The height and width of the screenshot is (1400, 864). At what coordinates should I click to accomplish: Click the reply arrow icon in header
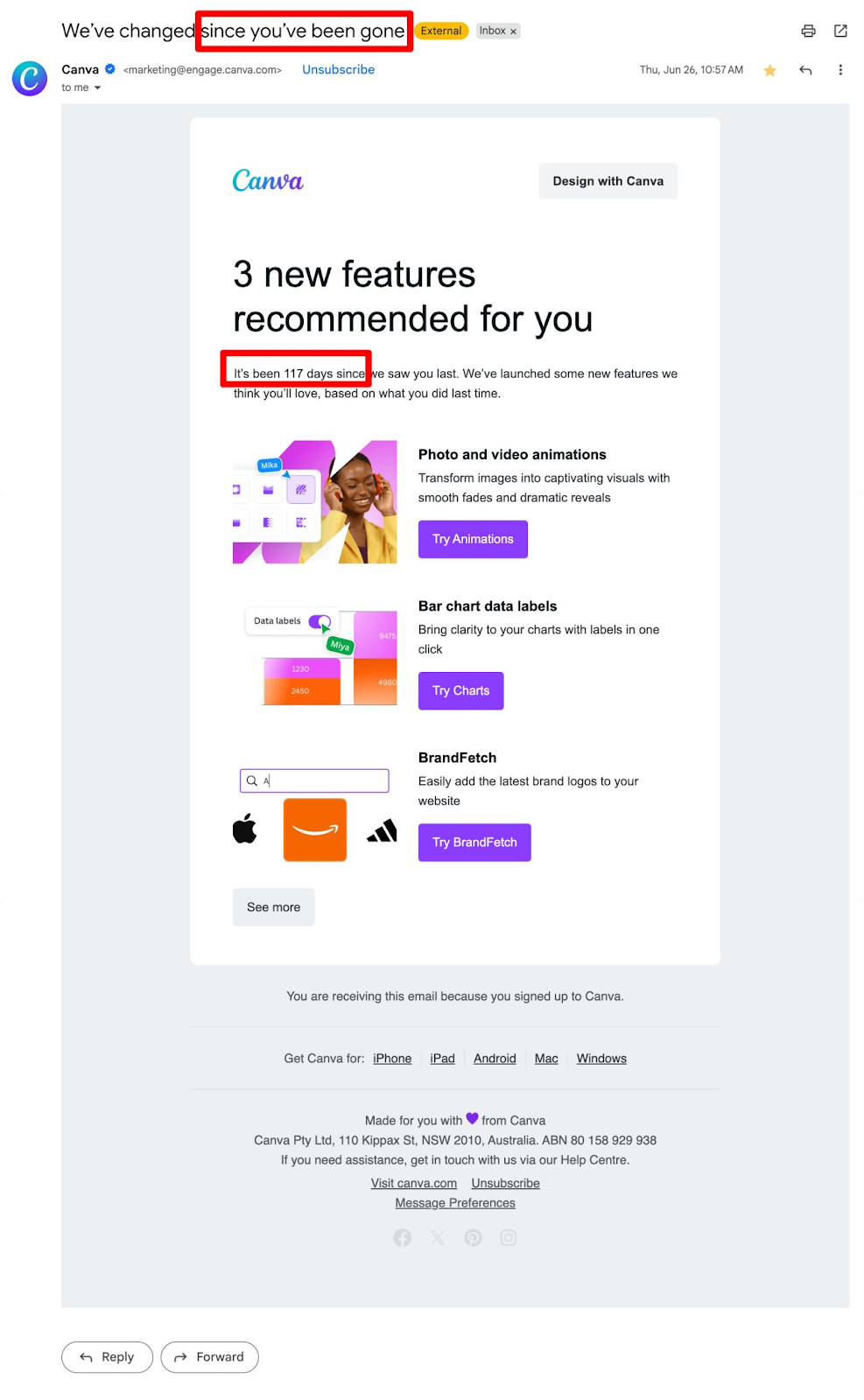(x=805, y=70)
